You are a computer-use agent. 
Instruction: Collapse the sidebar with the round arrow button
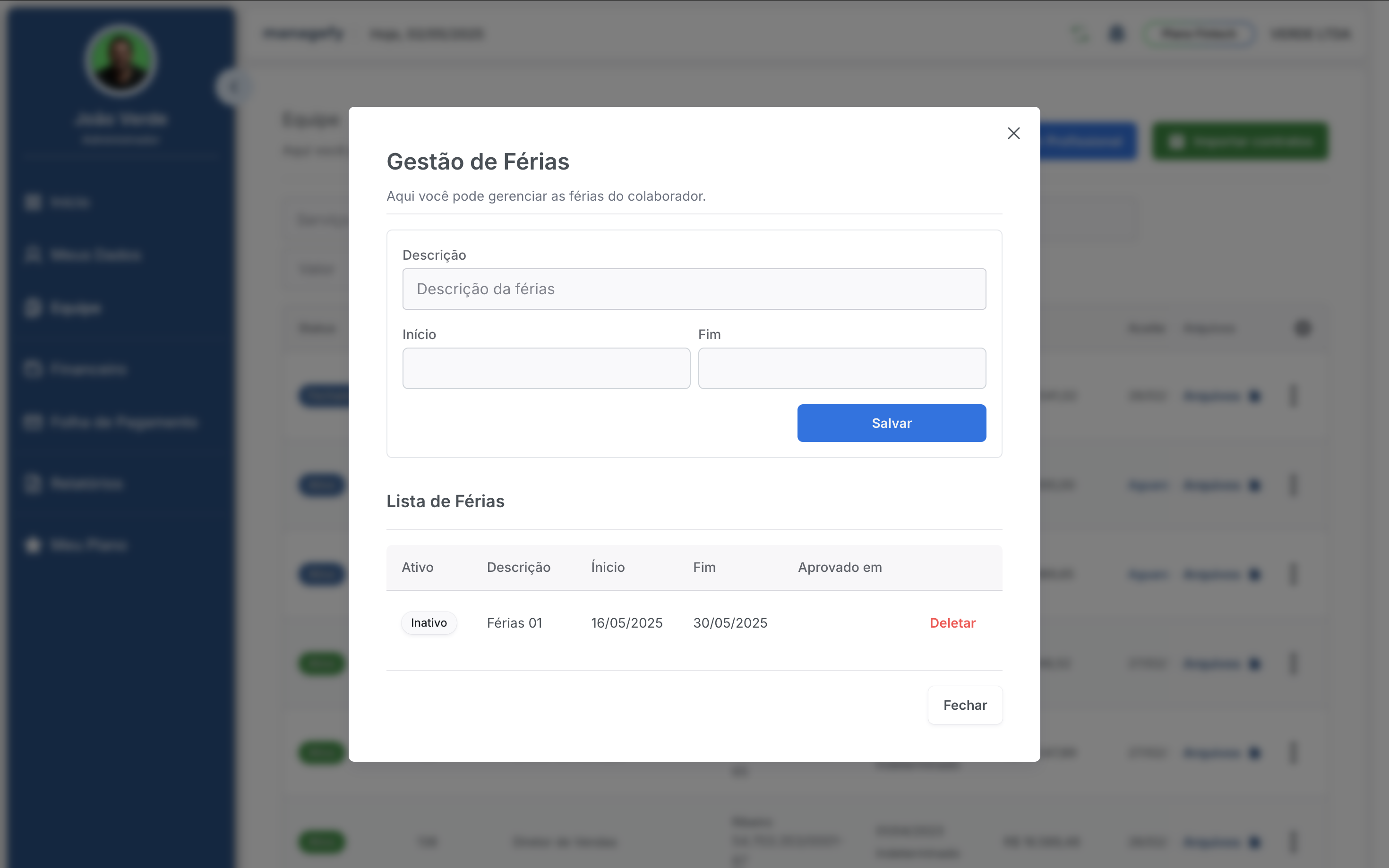pos(233,87)
